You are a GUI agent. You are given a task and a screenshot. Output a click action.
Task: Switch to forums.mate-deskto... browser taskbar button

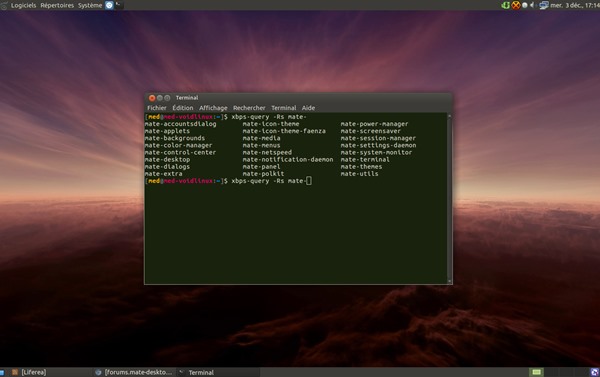tap(134, 372)
